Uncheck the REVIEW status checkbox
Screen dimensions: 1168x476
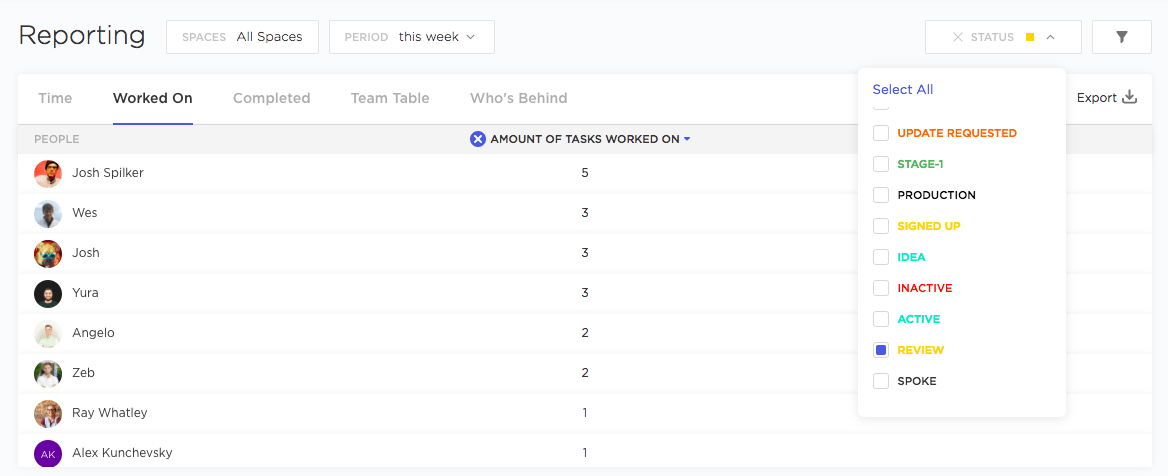881,350
